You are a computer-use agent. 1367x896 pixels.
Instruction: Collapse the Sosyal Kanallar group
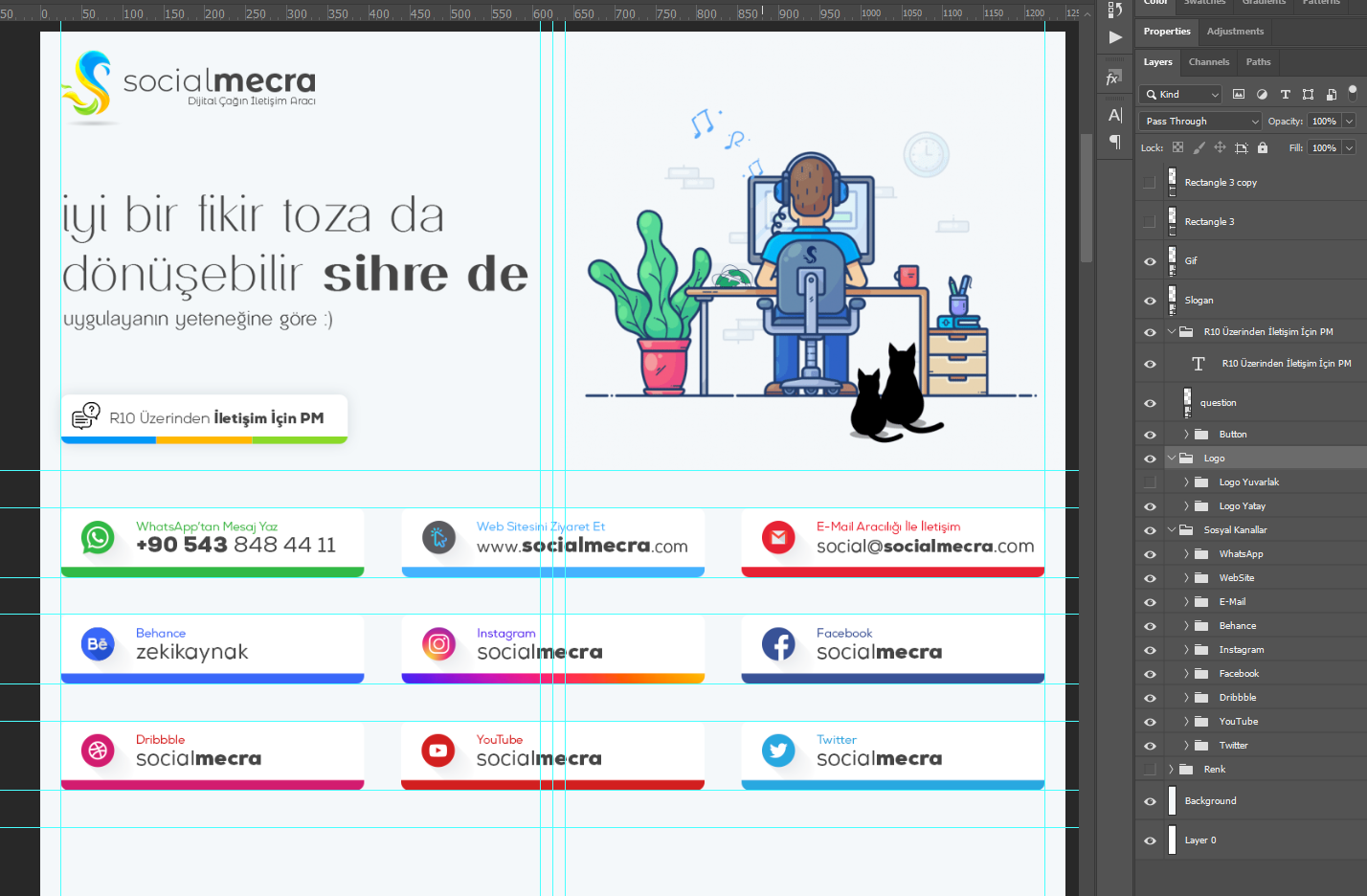(1171, 530)
